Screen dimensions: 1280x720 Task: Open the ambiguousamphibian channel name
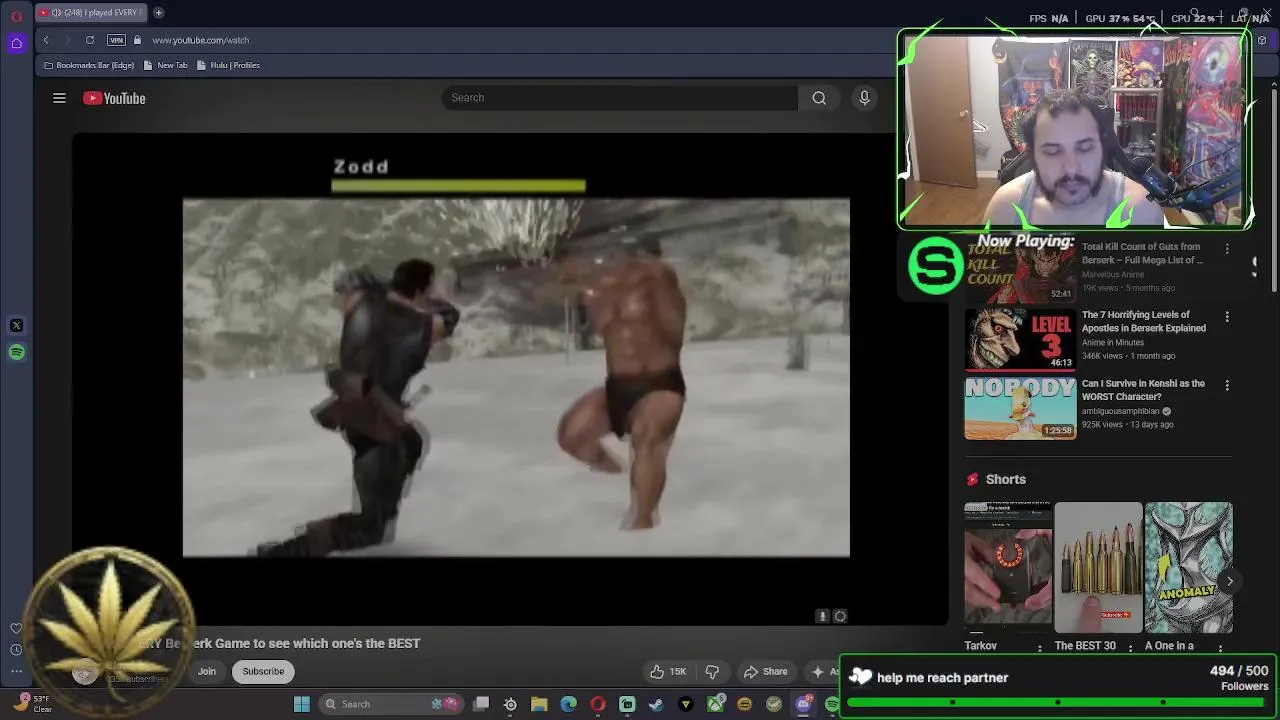click(x=1120, y=411)
